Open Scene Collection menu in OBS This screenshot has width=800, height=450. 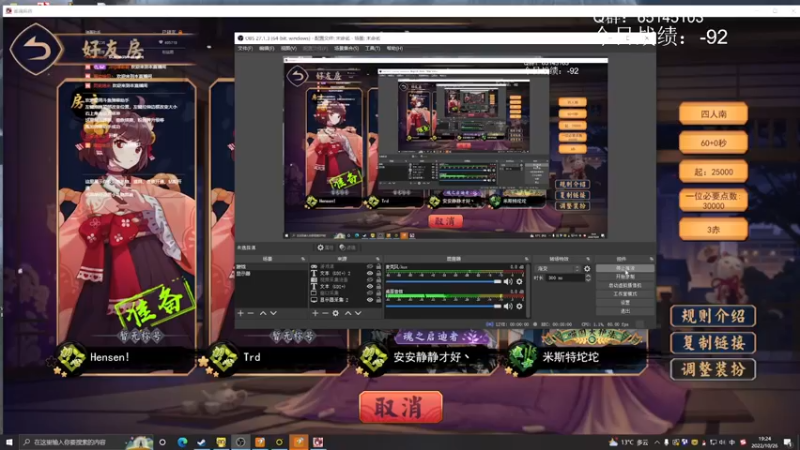pyautogui.click(x=346, y=48)
